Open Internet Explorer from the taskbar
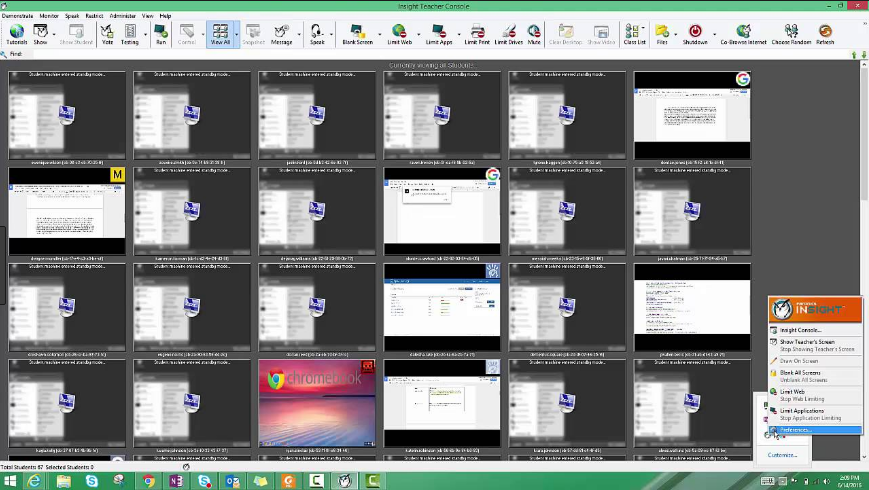The image size is (869, 490). point(34,480)
